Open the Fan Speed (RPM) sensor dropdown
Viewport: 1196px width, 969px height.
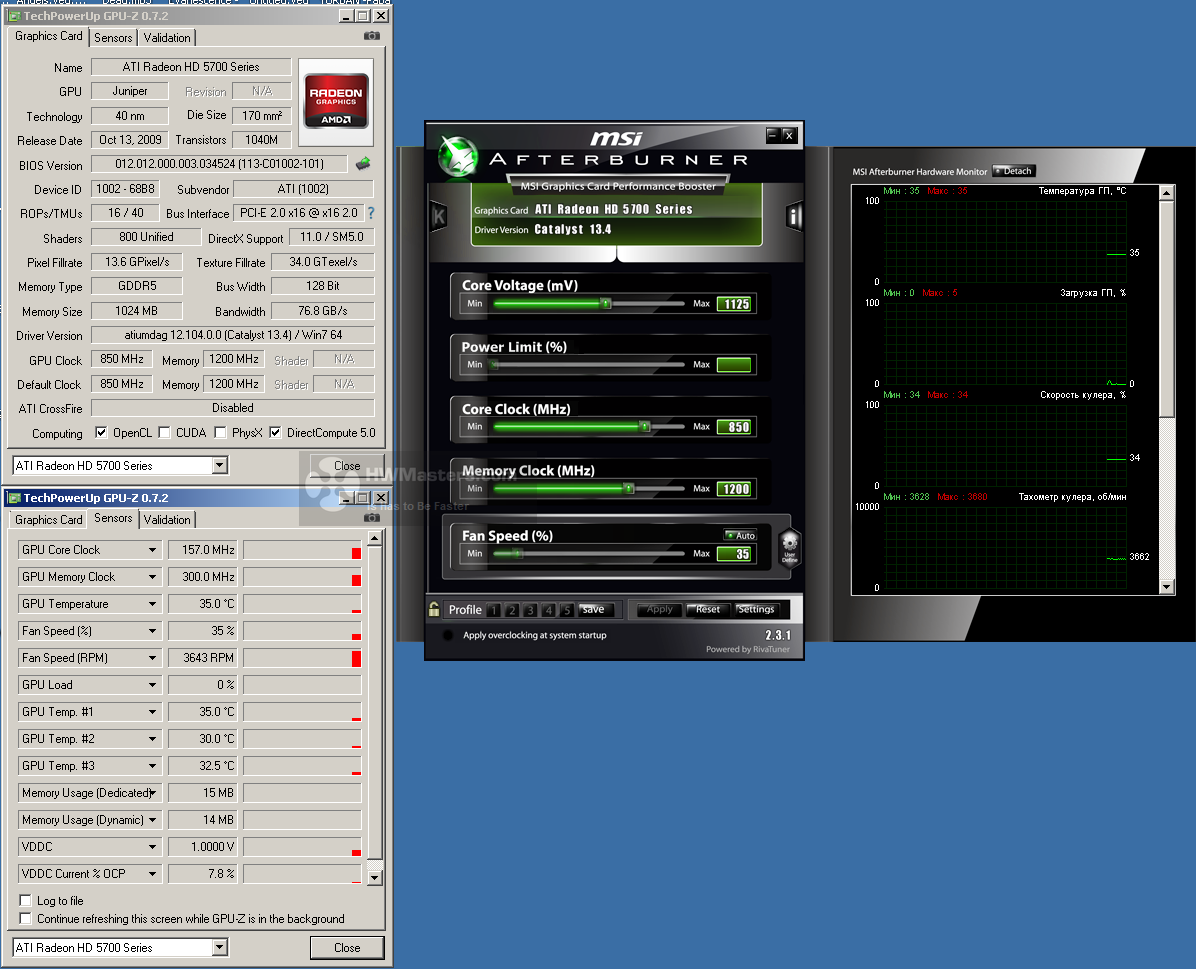click(153, 658)
